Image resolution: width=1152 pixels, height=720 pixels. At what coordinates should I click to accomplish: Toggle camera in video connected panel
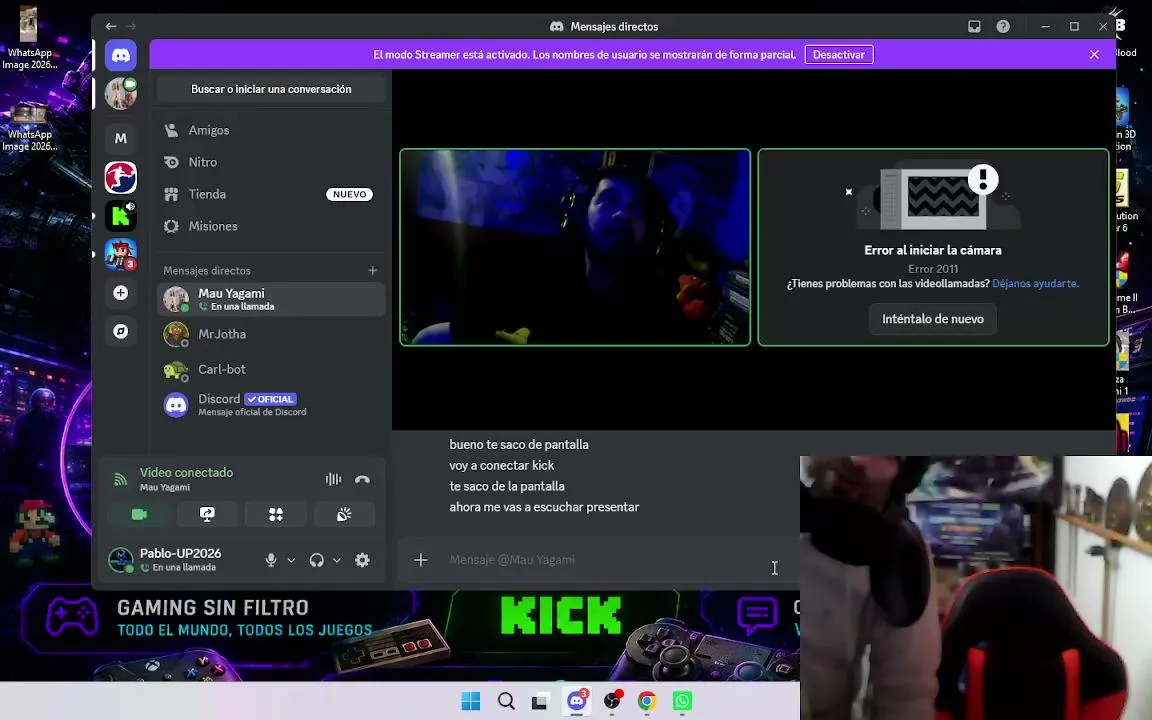(139, 514)
